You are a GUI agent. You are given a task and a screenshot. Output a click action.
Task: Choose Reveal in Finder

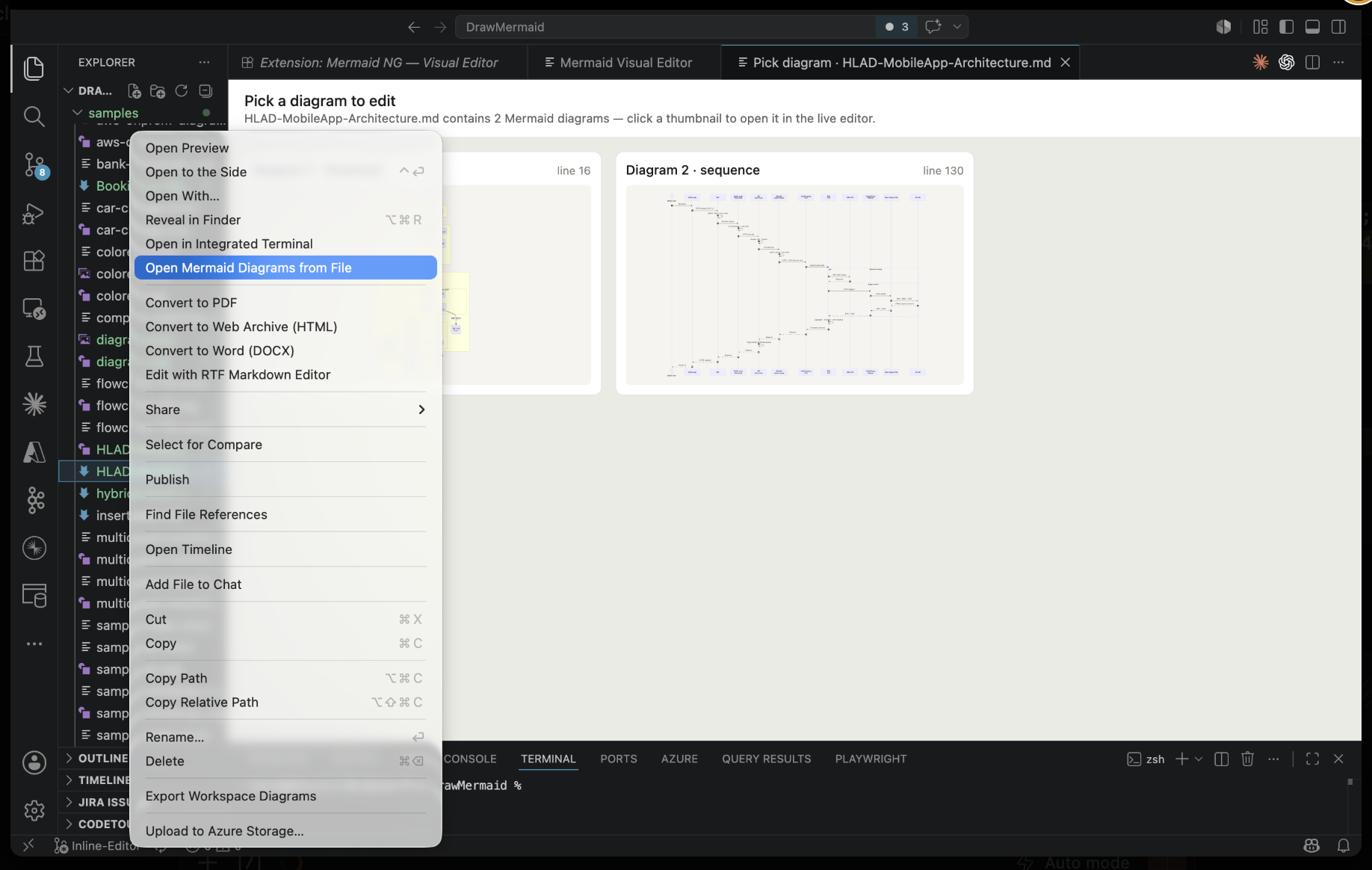tap(285, 220)
